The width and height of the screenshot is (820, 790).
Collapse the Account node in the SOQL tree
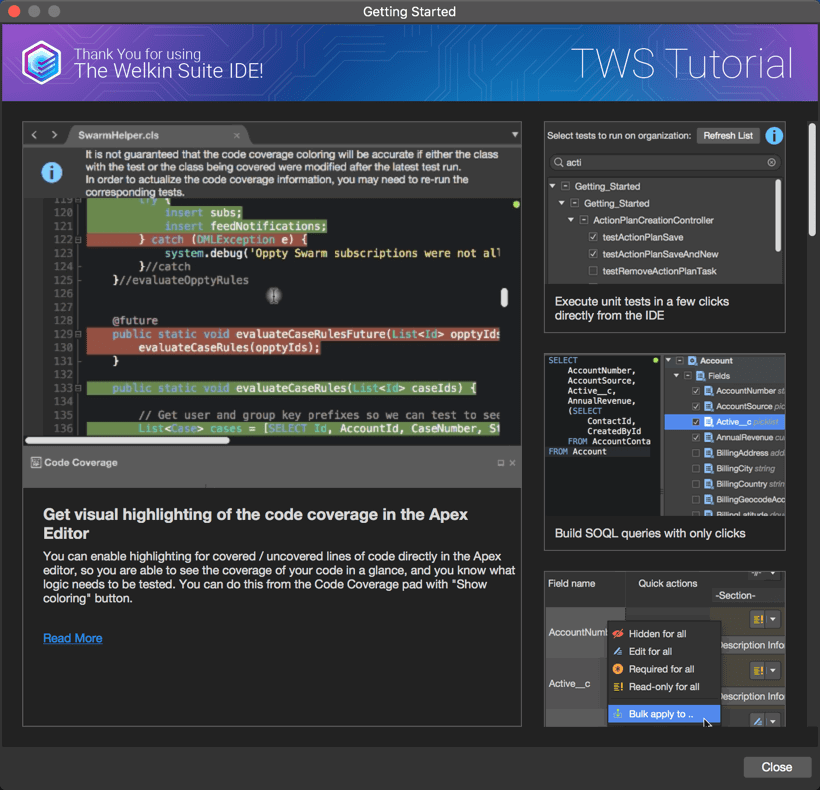point(668,360)
